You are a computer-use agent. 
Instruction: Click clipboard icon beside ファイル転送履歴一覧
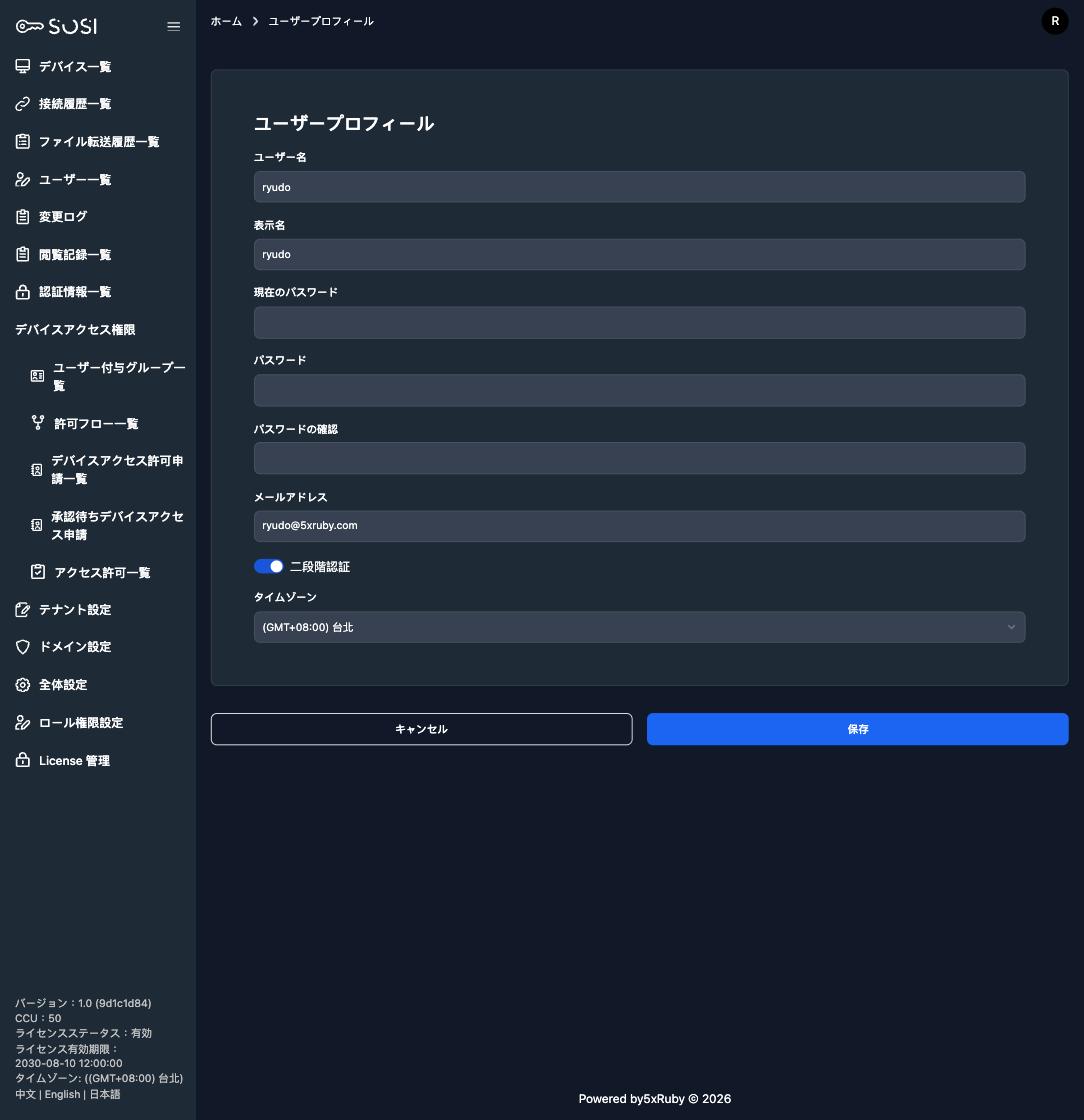tap(23, 141)
